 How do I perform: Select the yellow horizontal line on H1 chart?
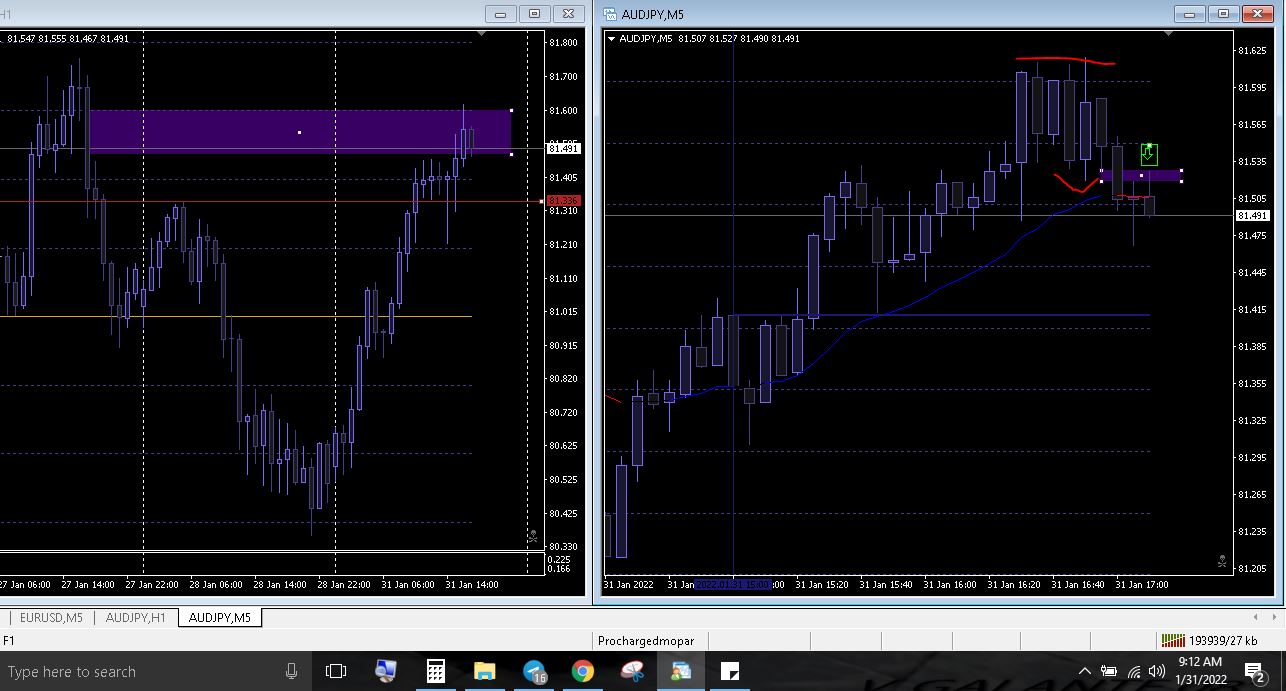235,317
